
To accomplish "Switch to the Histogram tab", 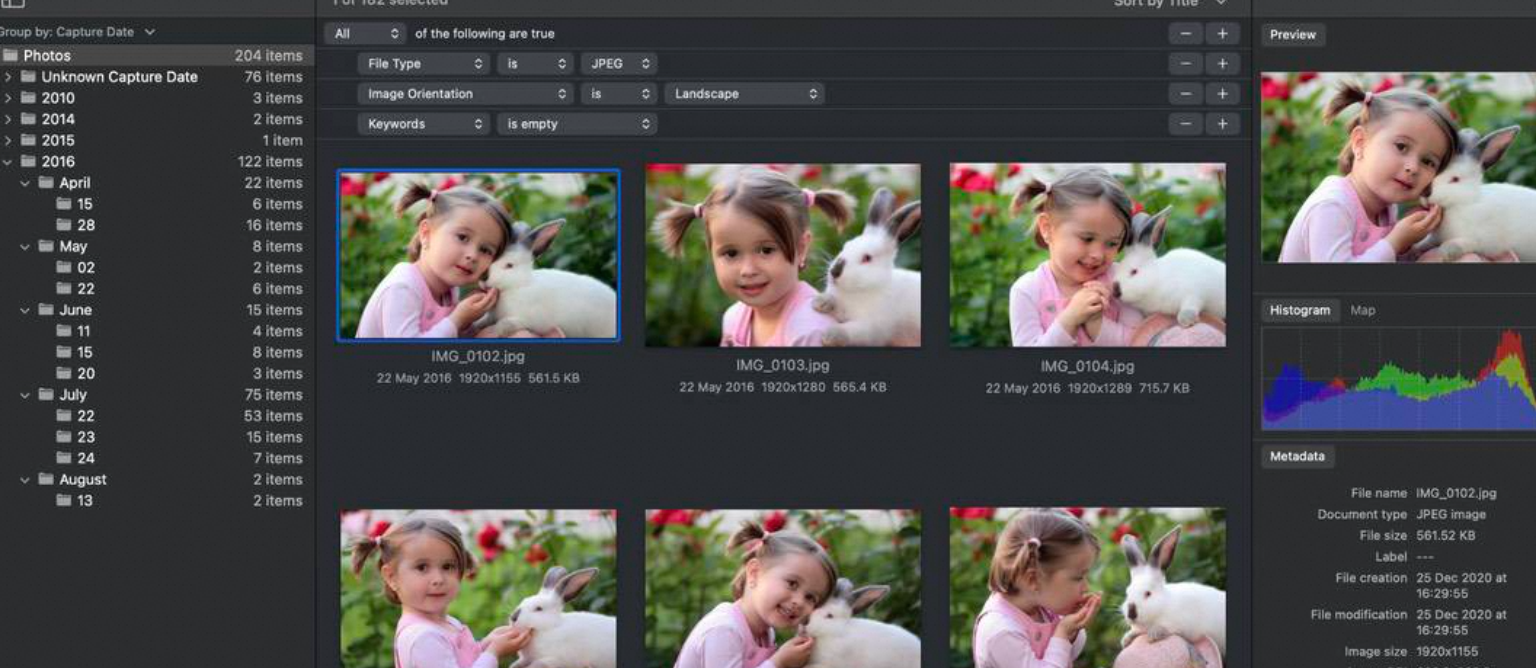I will 1299,310.
